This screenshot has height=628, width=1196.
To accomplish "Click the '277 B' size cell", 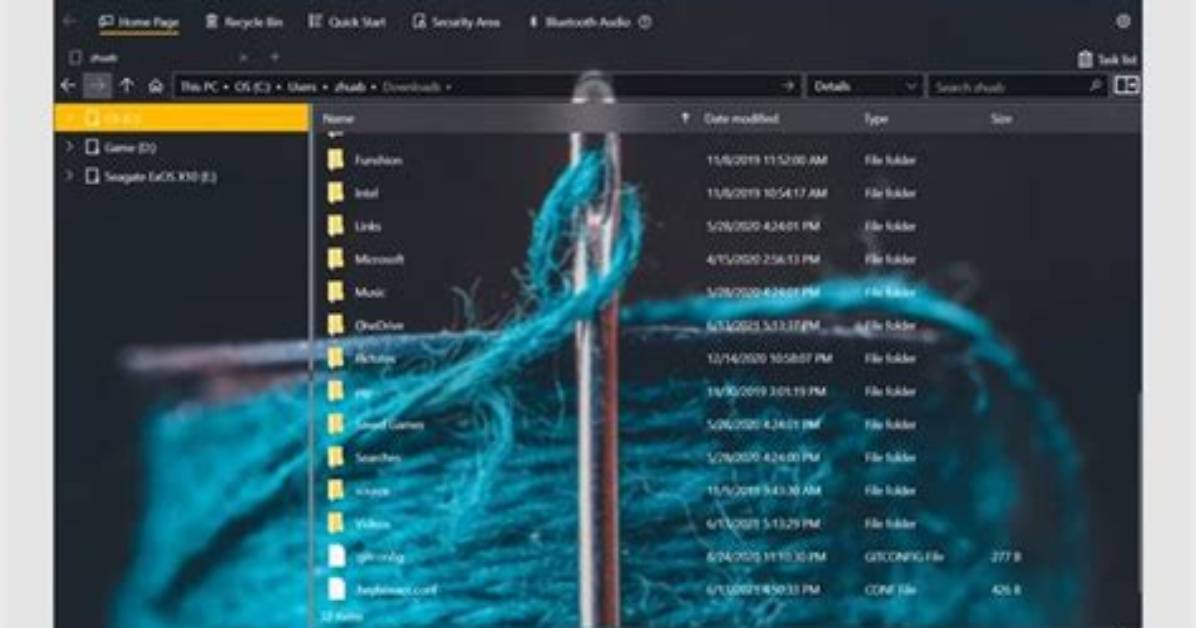I will (1005, 557).
